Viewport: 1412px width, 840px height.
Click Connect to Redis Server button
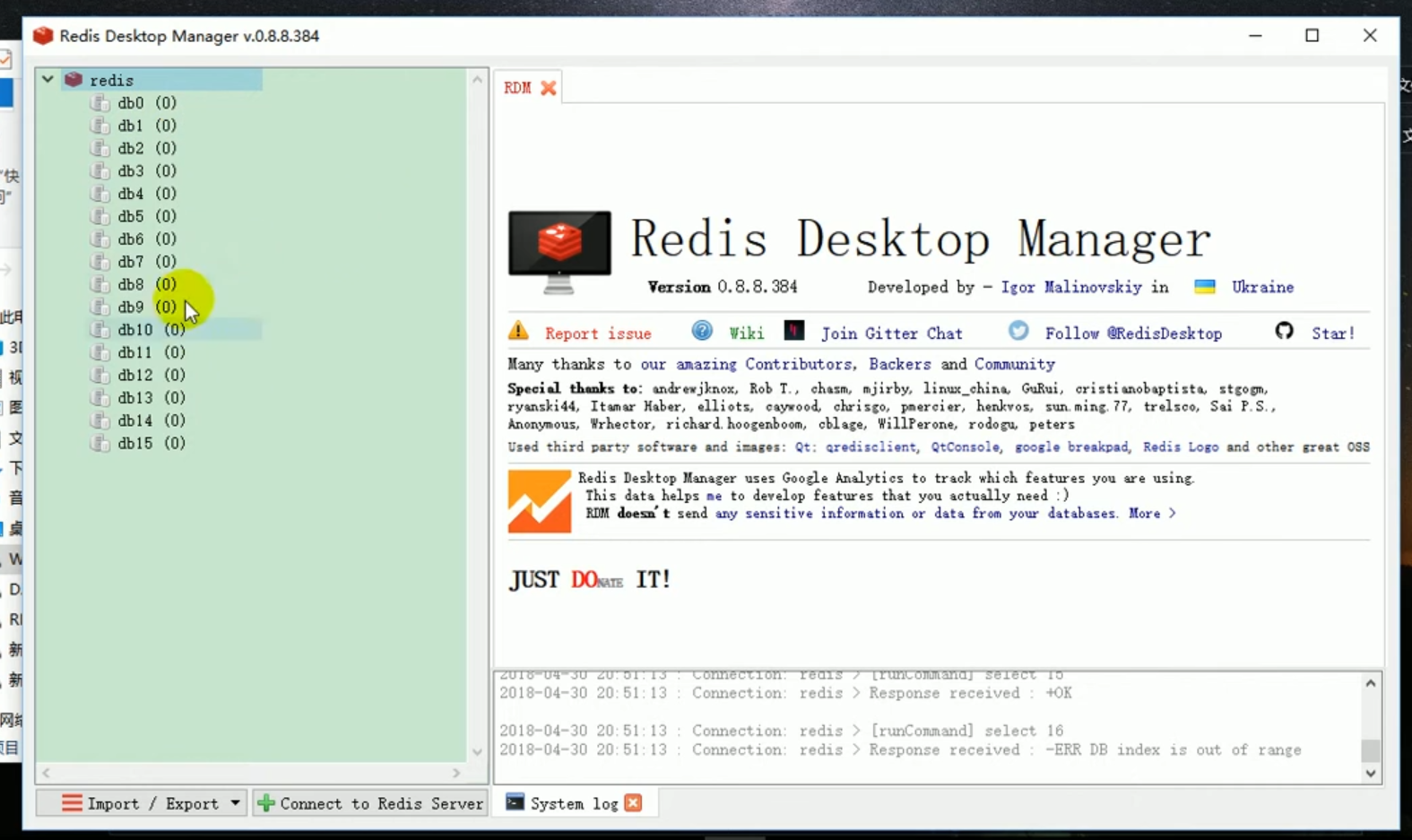370,803
